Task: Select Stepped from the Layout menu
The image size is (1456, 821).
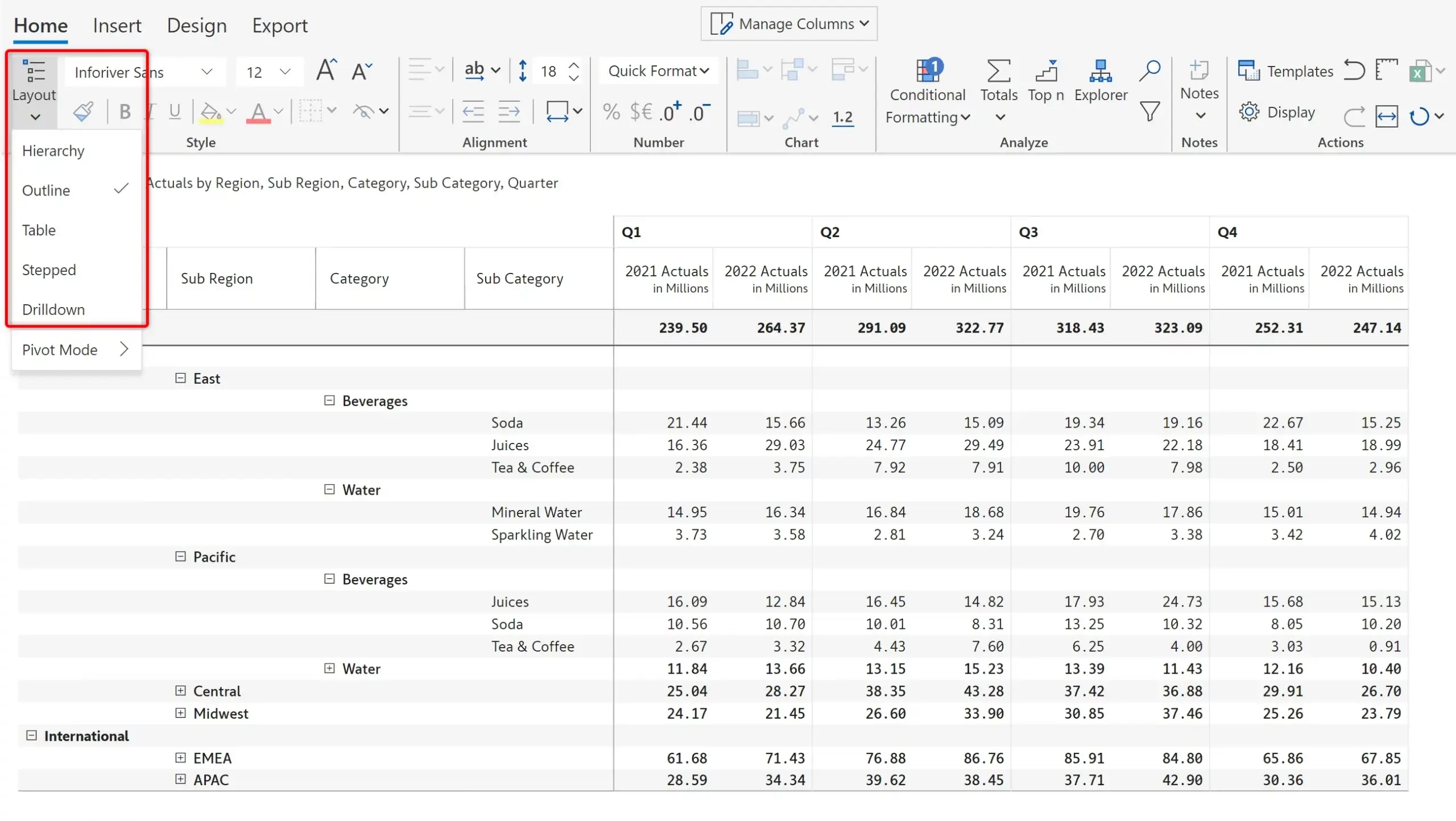Action: coord(49,269)
